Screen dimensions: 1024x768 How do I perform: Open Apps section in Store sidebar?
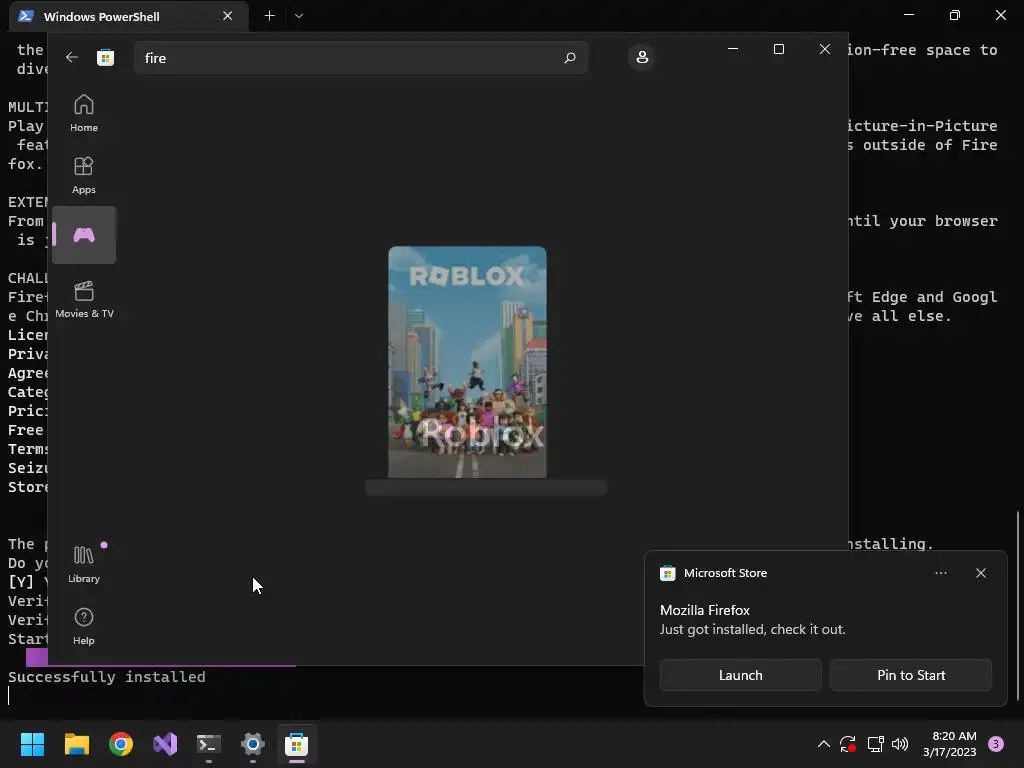click(x=84, y=176)
